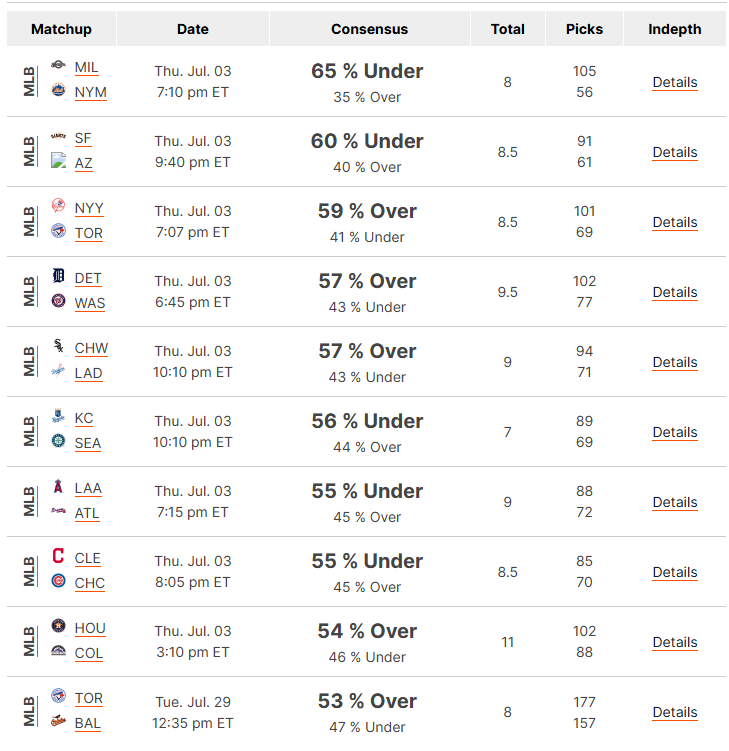Sort by the Consensus column header
729x751 pixels.
(369, 29)
